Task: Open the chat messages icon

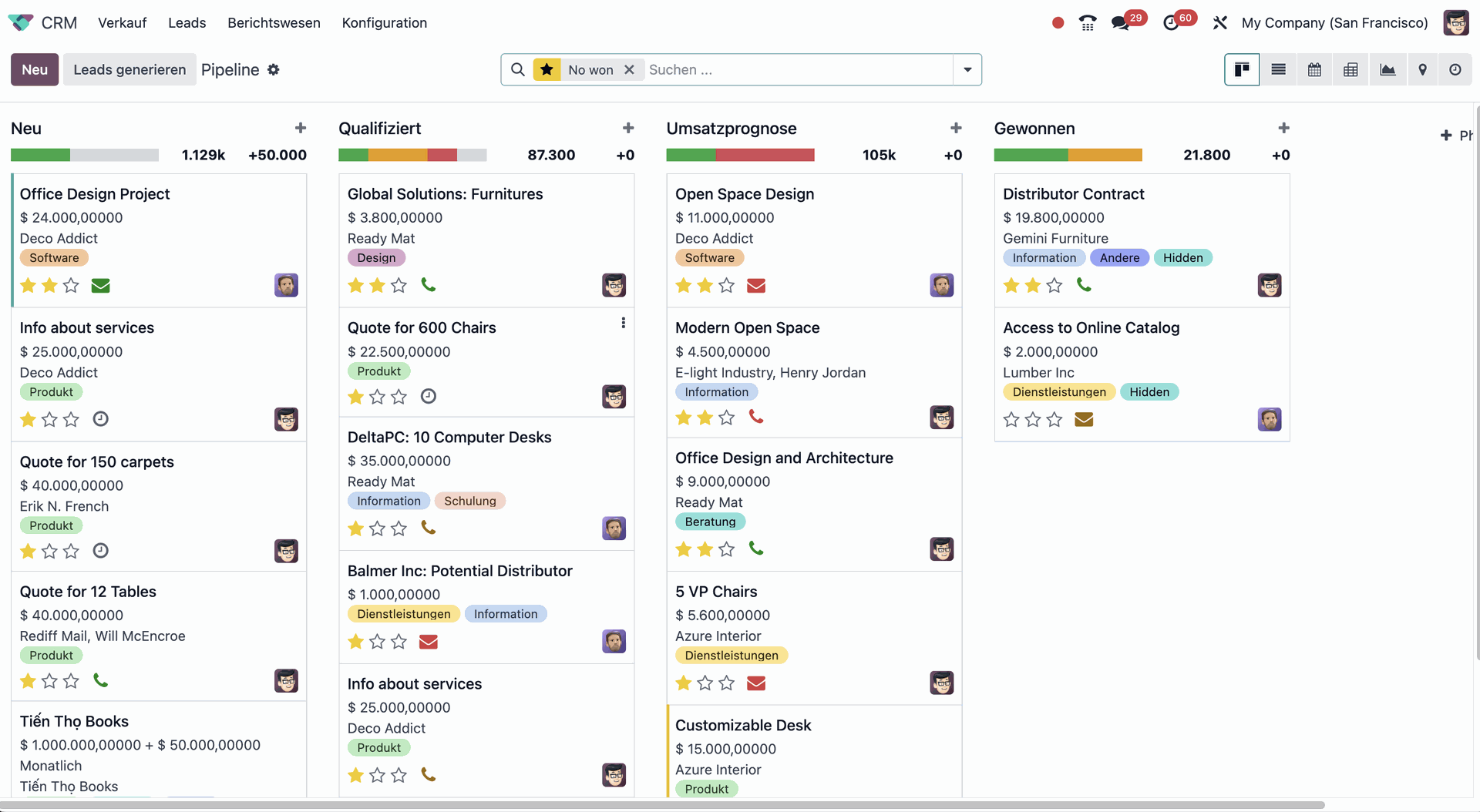Action: coord(1120,23)
